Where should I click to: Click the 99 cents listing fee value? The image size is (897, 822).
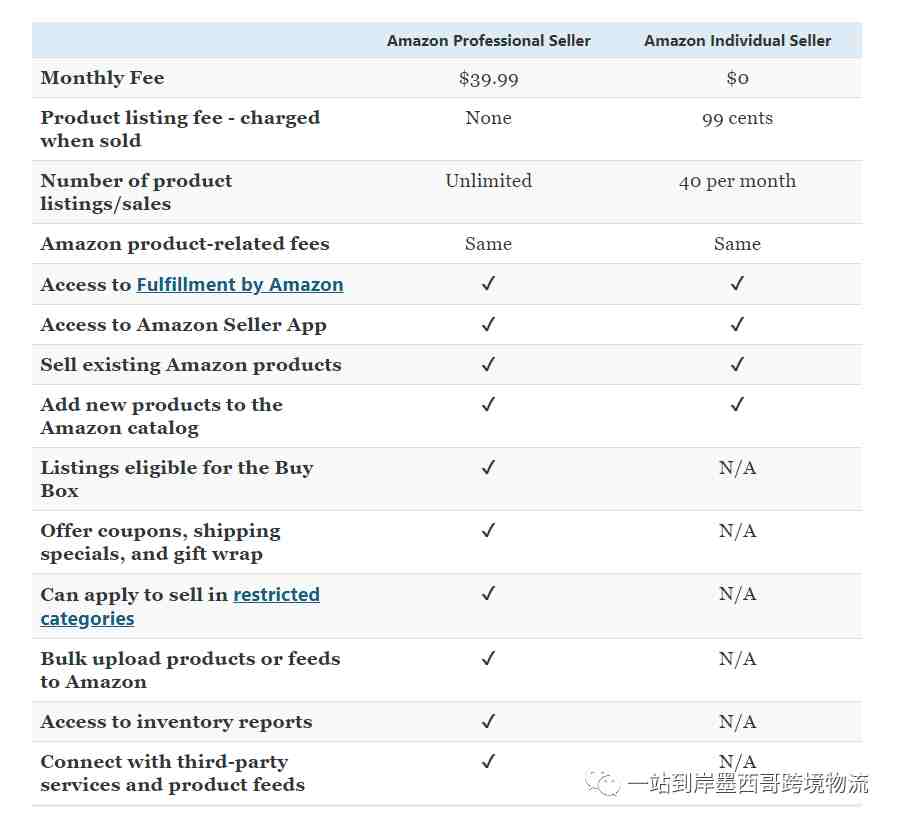click(737, 118)
